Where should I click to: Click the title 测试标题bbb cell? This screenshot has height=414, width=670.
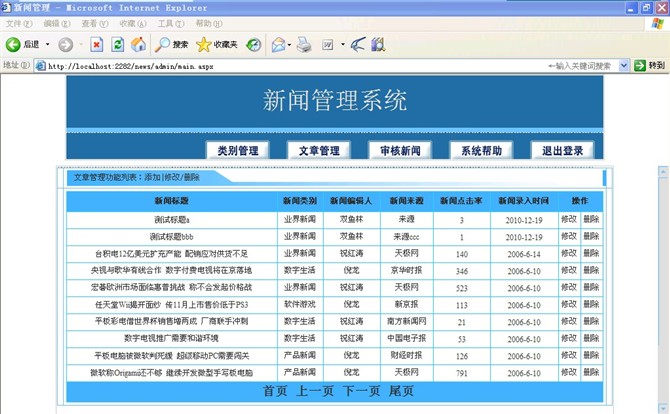point(171,237)
